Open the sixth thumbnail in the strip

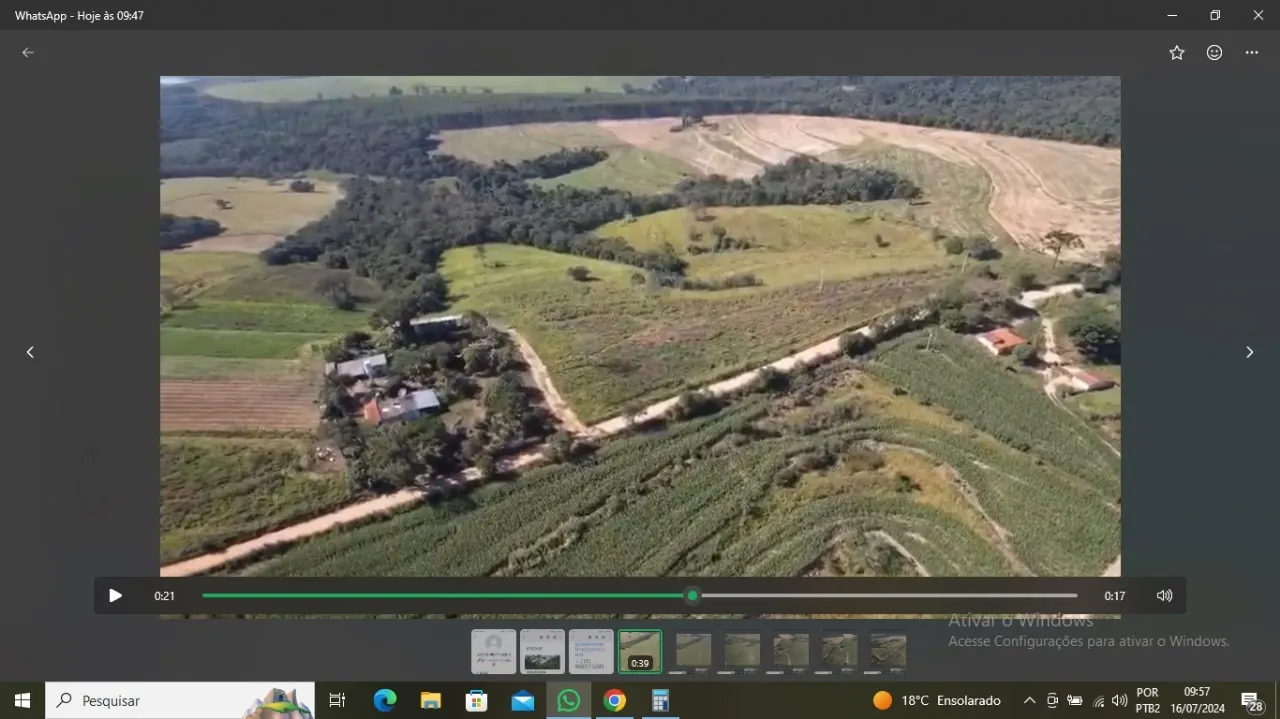(x=742, y=651)
